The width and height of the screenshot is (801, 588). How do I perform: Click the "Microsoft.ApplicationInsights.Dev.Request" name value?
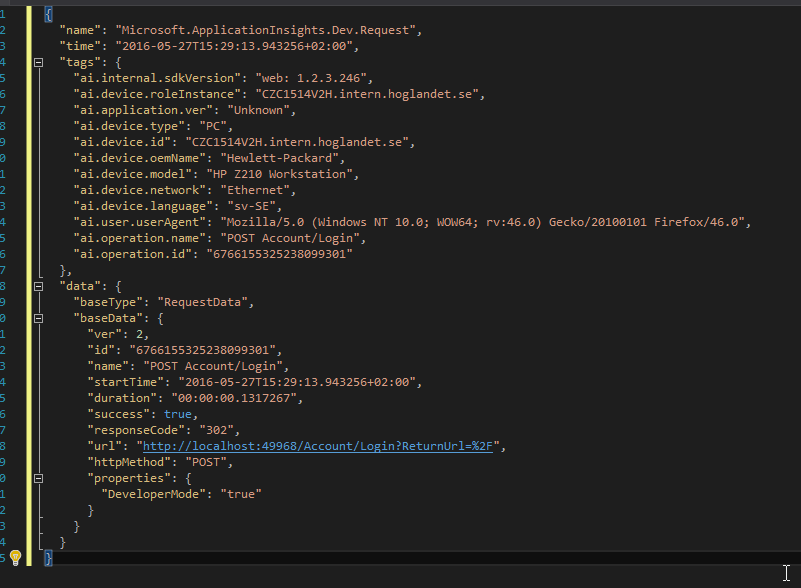[x=266, y=30]
